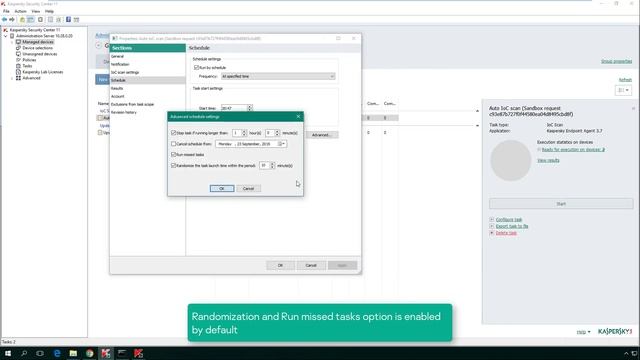Select the IoC scan settings section

pyautogui.click(x=125, y=72)
